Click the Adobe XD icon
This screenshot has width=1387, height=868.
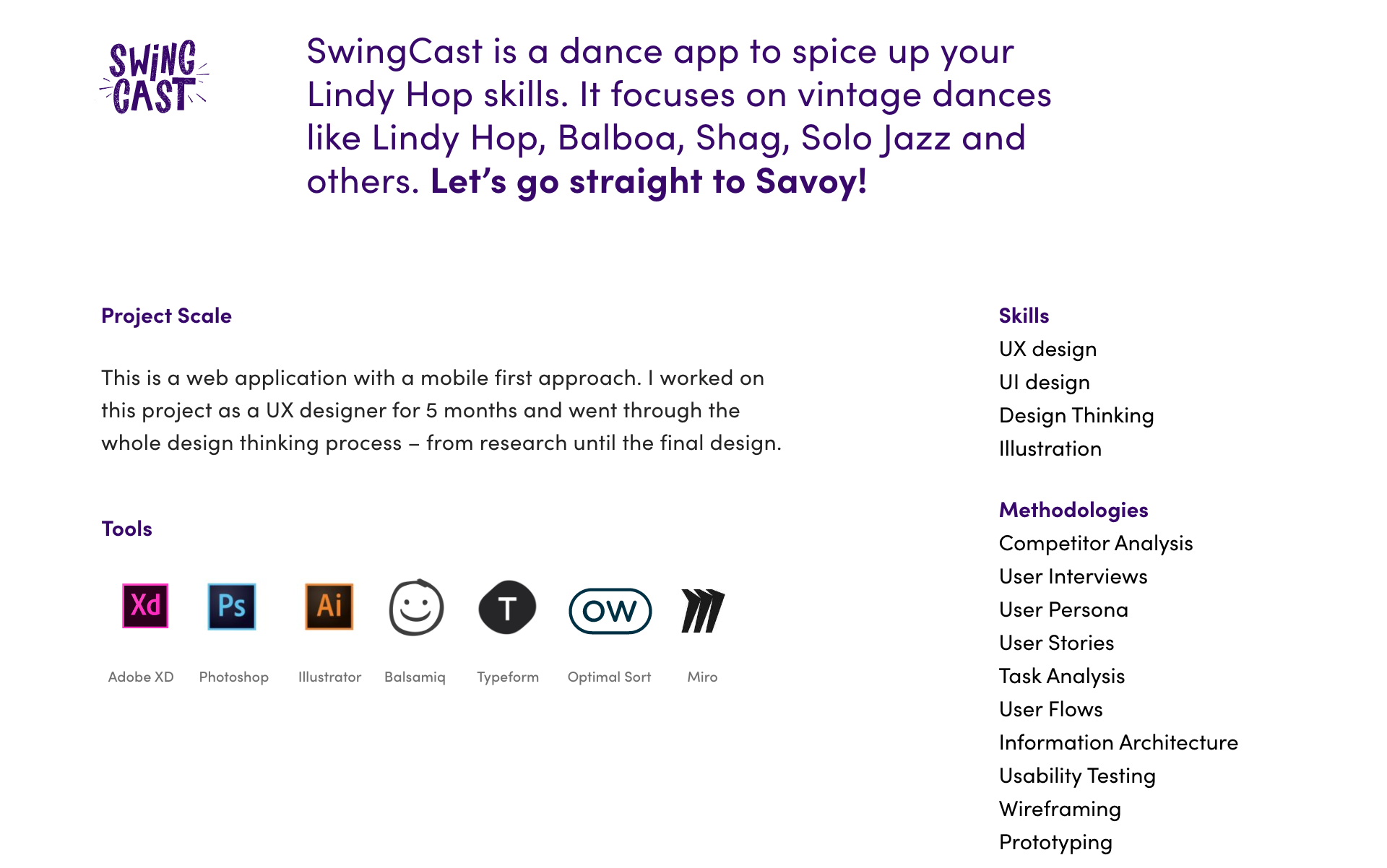coord(145,606)
